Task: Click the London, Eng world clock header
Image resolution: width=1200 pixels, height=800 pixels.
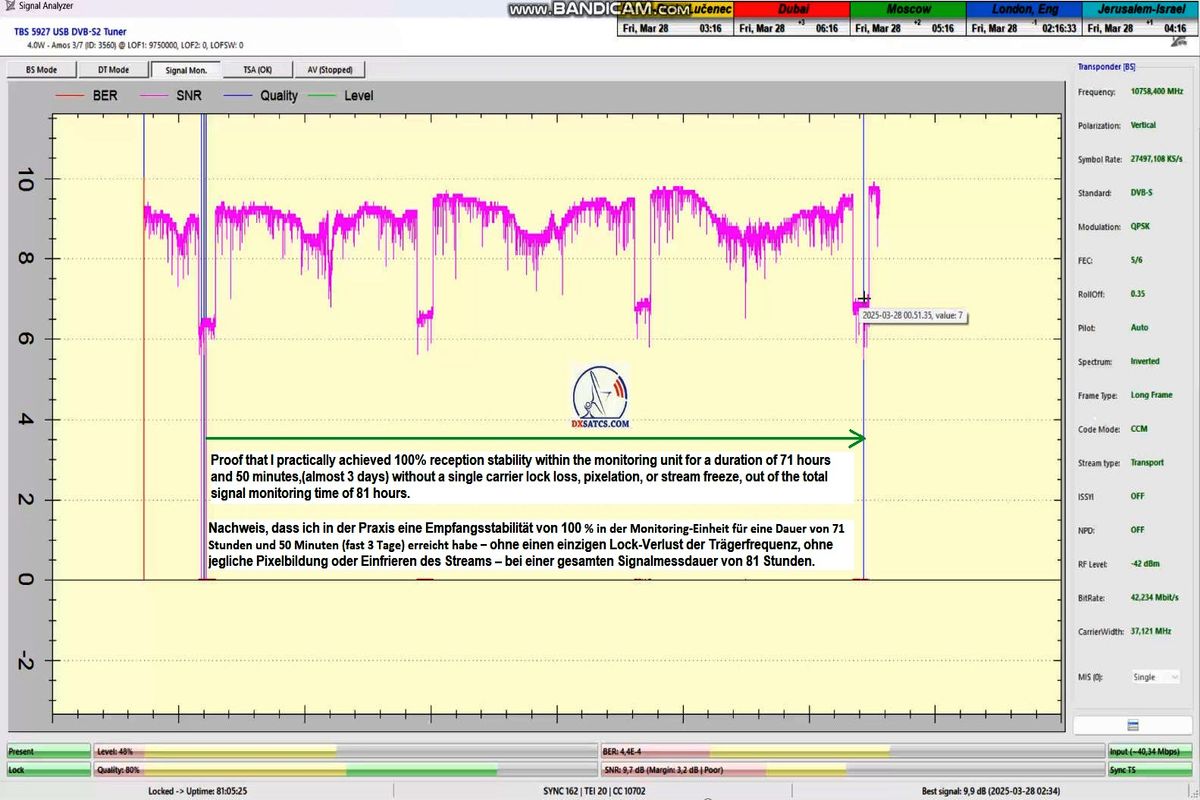Action: pos(1023,9)
